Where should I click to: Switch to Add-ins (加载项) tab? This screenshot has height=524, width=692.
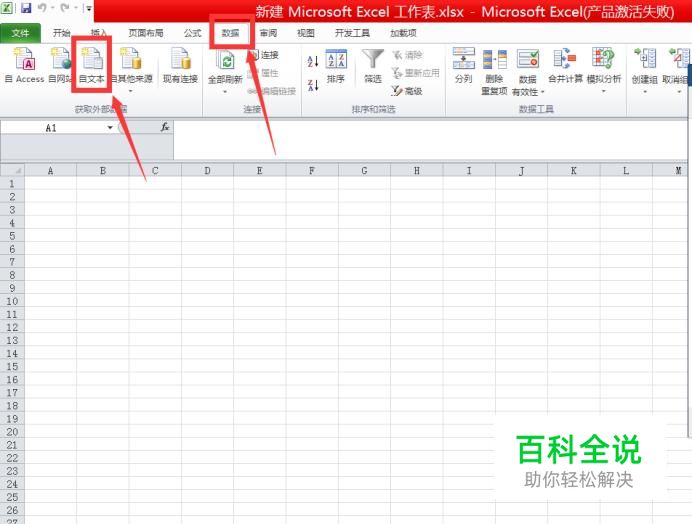(x=403, y=33)
